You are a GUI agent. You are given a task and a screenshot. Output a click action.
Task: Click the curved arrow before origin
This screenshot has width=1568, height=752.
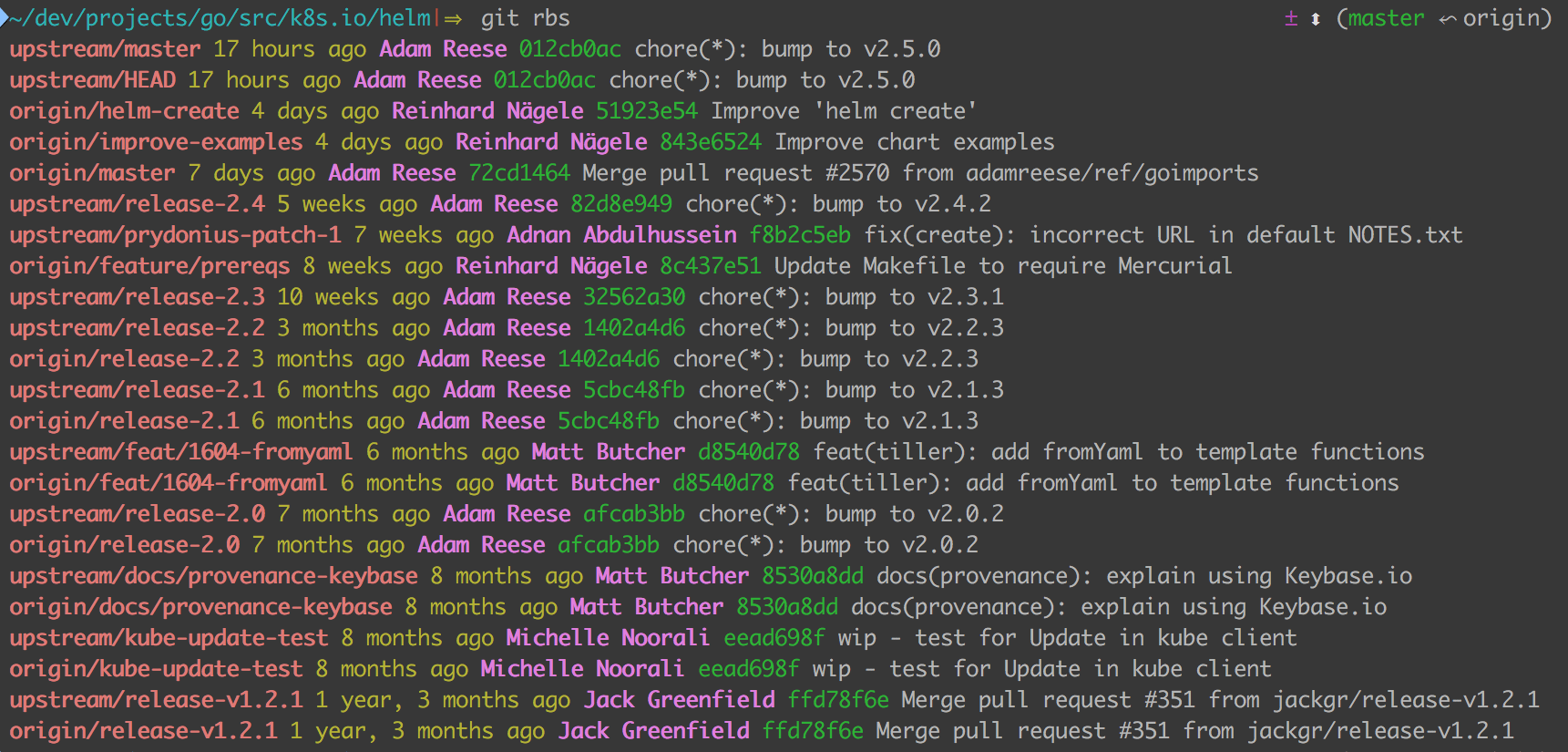[x=1447, y=19]
